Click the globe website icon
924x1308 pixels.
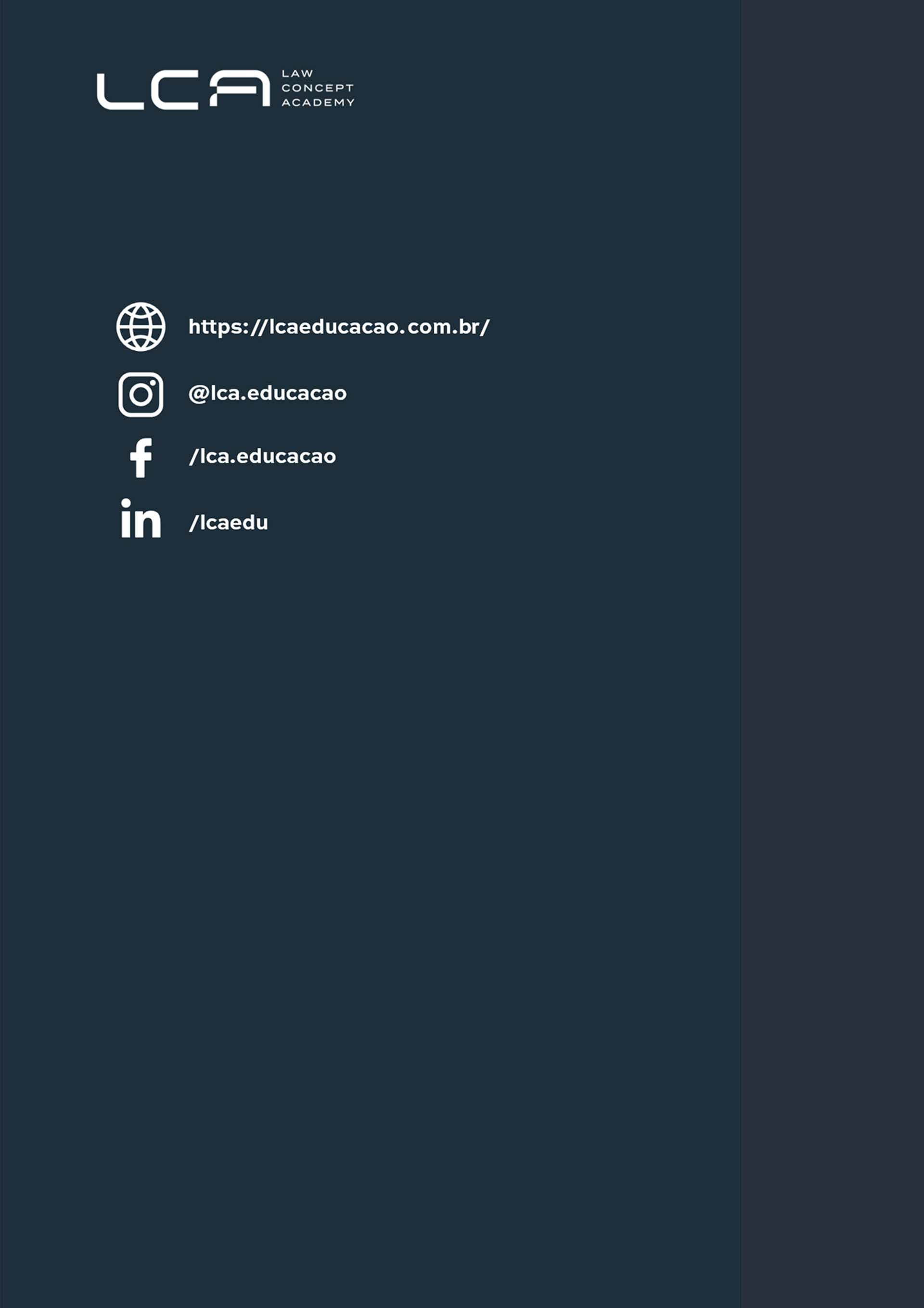click(x=141, y=326)
